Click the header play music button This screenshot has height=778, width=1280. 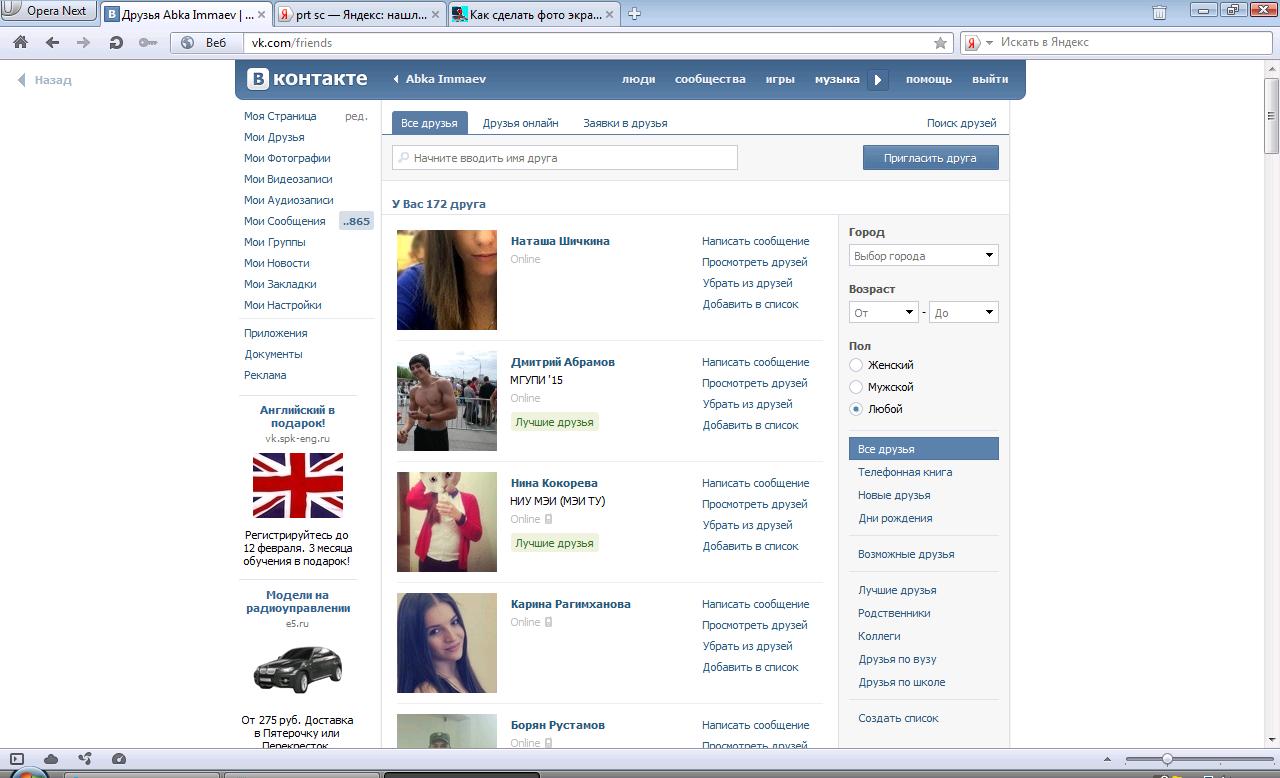[x=877, y=80]
